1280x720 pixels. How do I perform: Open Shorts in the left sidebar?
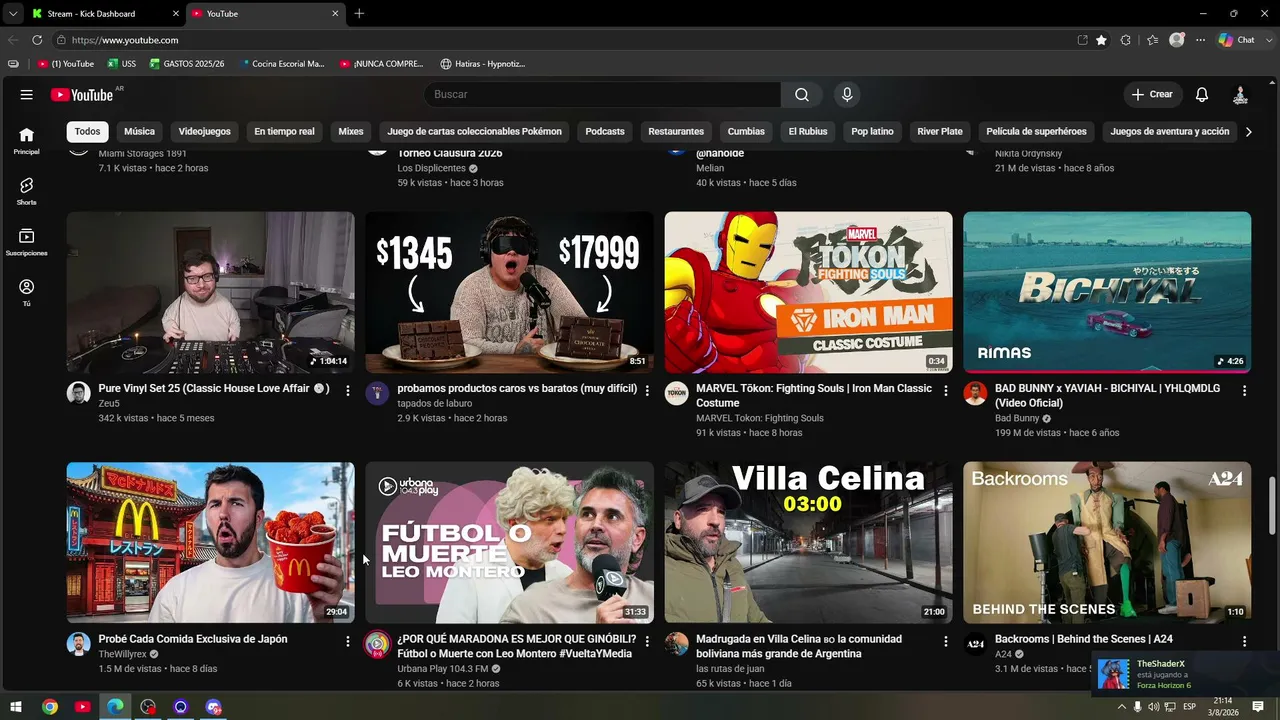click(27, 192)
